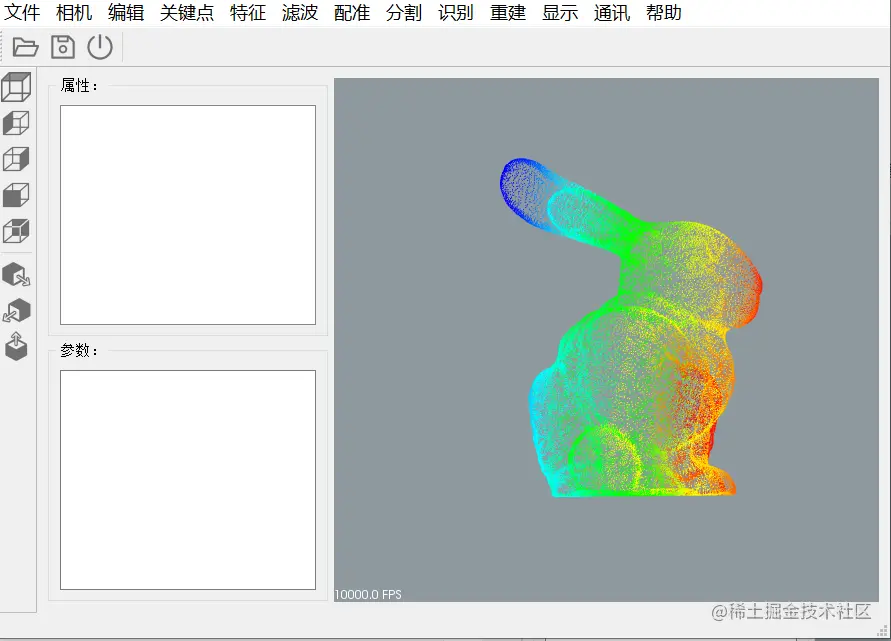Click the 属性: group label

pyautogui.click(x=79, y=86)
